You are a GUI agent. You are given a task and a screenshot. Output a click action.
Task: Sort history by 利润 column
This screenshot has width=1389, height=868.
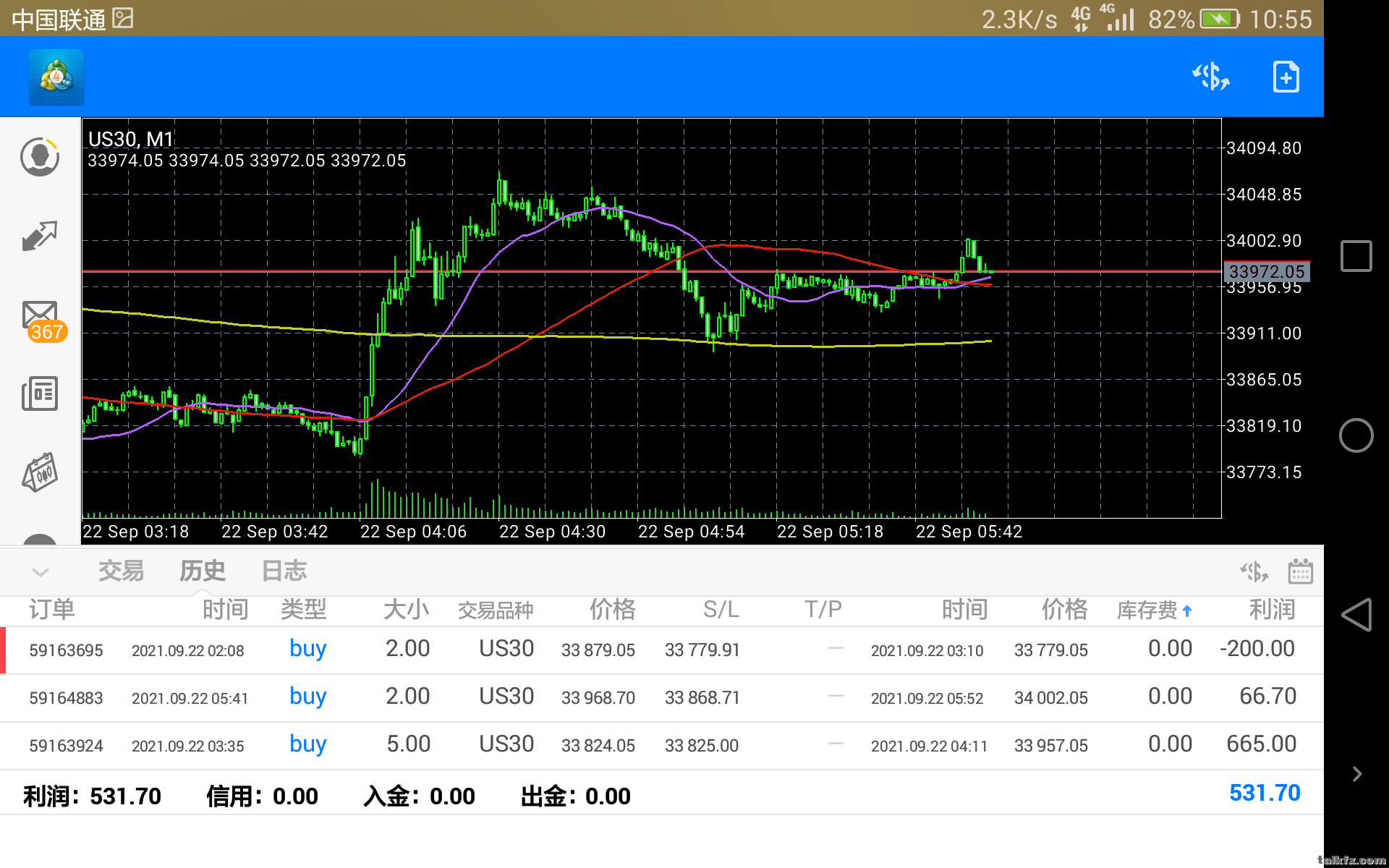point(1272,610)
